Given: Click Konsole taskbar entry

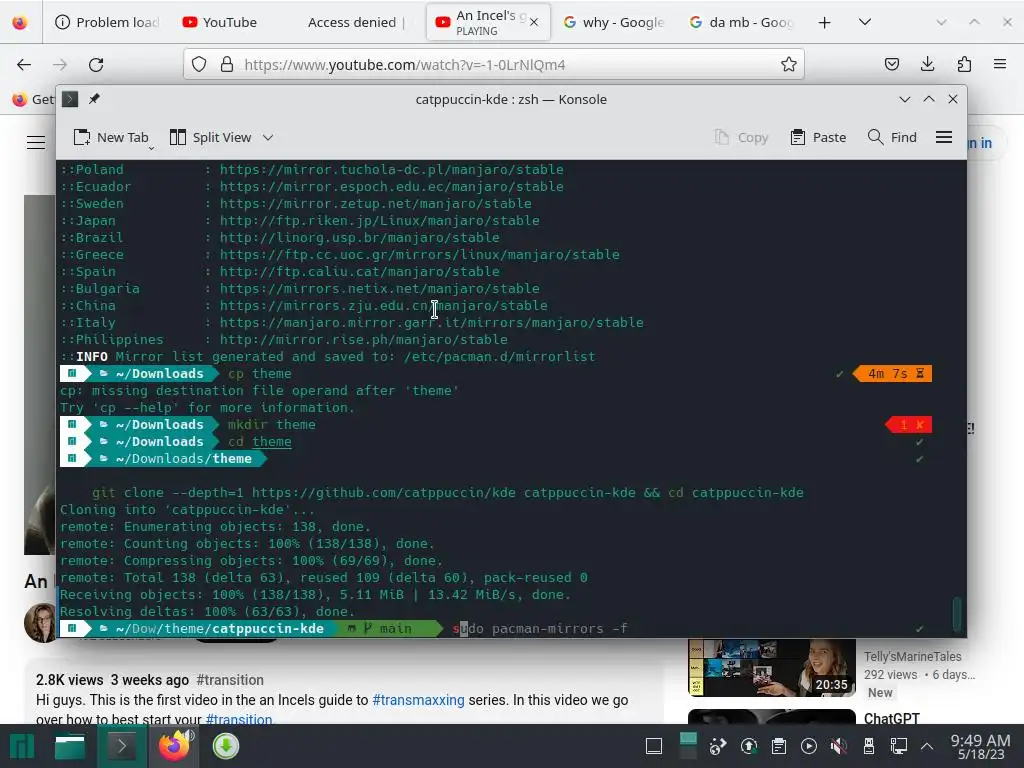Looking at the screenshot, I should click(121, 746).
